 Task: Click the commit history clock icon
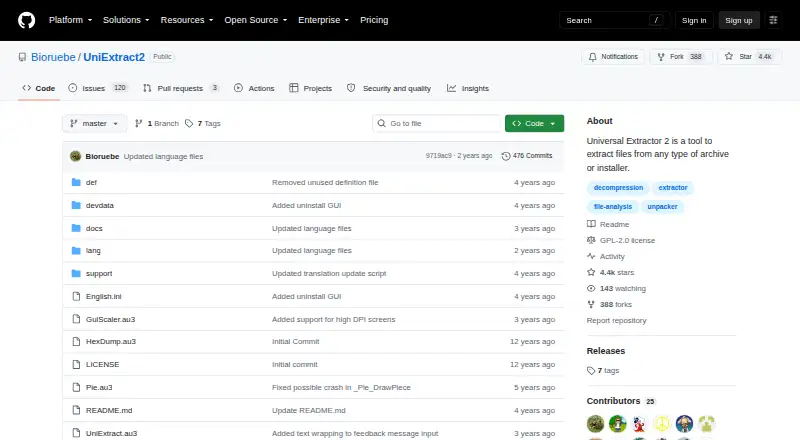pos(506,156)
